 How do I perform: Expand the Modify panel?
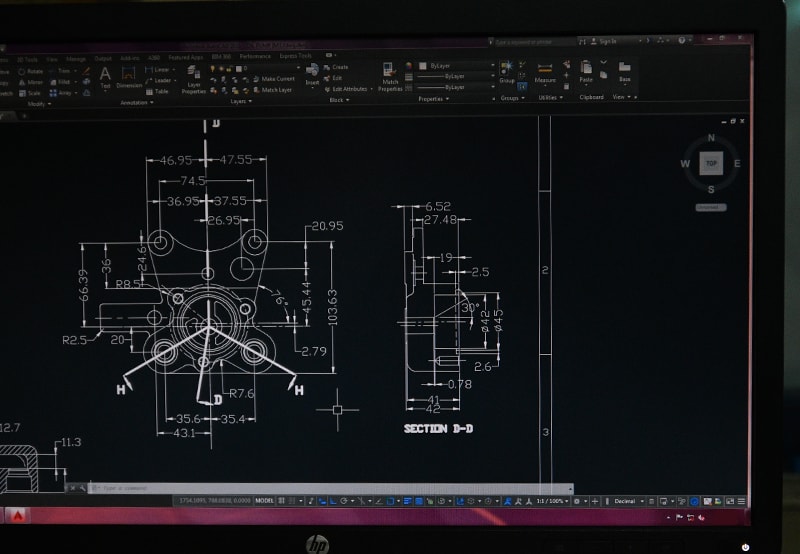tap(39, 104)
